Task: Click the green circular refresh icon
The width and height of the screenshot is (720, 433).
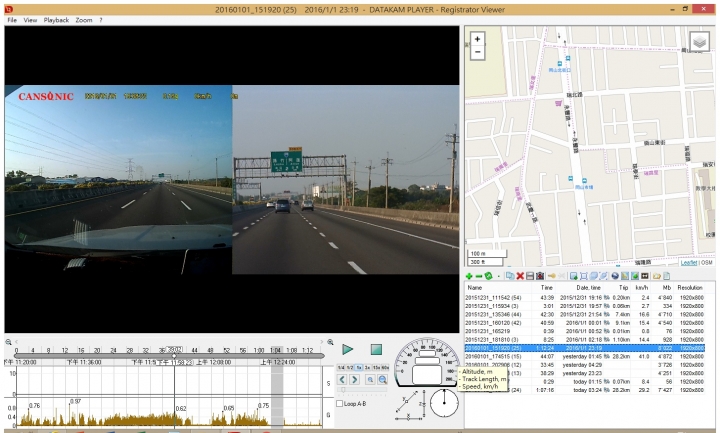Action: 489,276
